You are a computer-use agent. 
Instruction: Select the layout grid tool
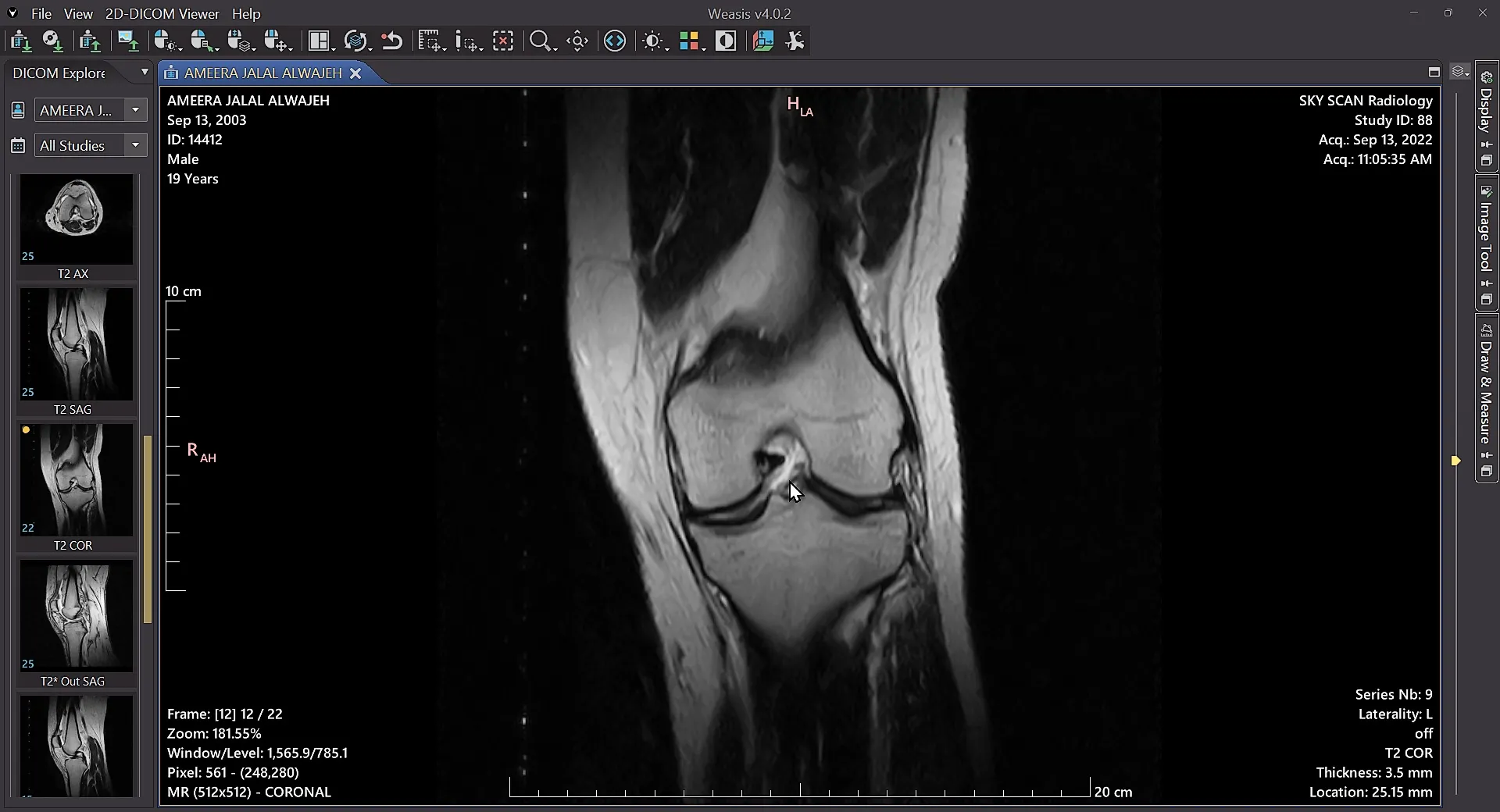coord(320,41)
